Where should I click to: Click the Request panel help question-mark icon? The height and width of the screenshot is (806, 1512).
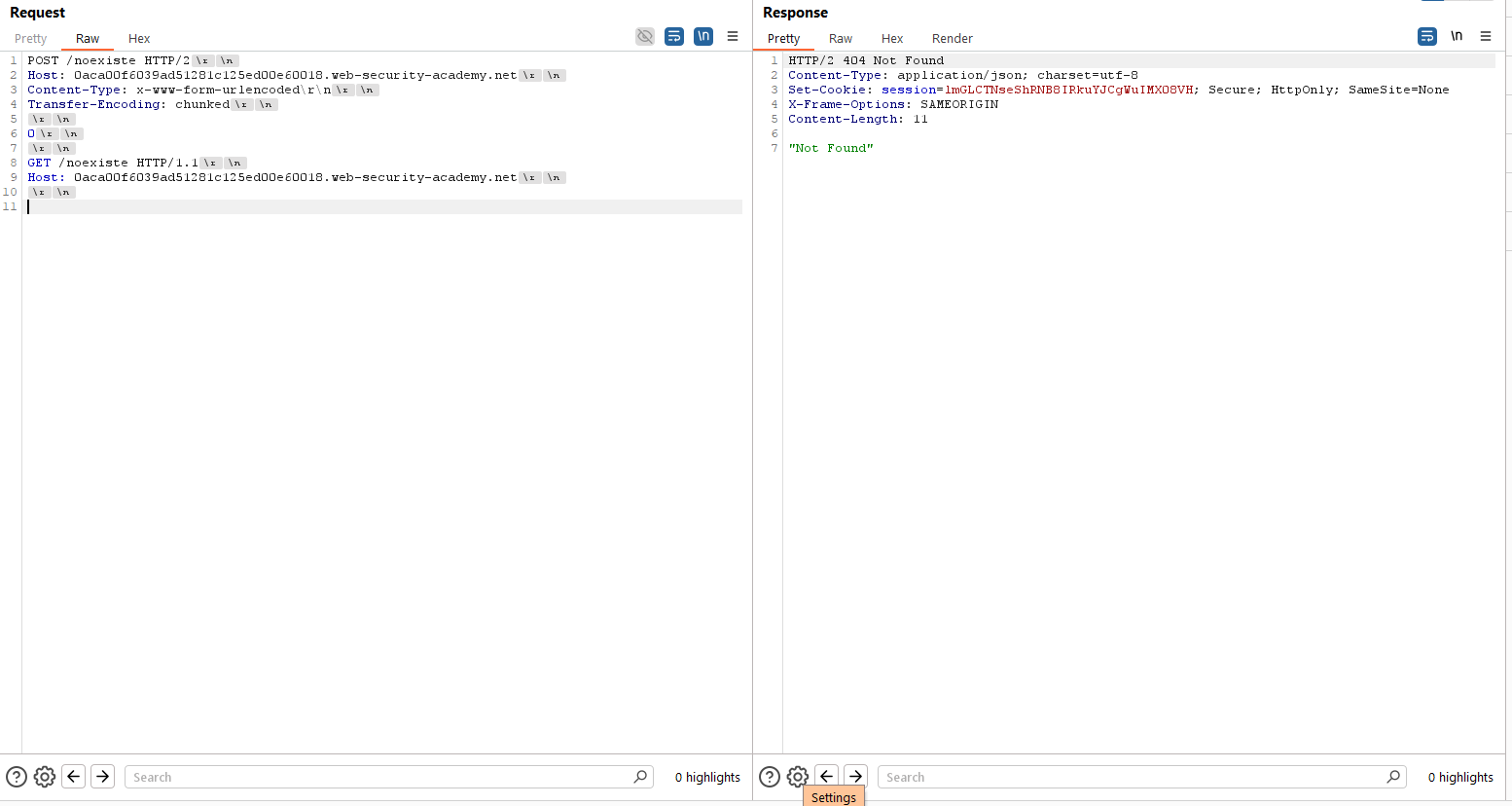(17, 777)
